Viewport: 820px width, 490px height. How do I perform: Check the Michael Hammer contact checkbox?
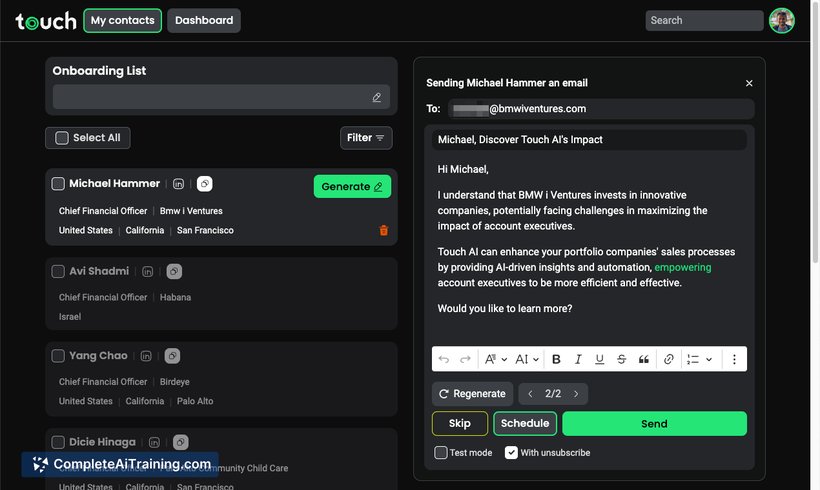58,184
